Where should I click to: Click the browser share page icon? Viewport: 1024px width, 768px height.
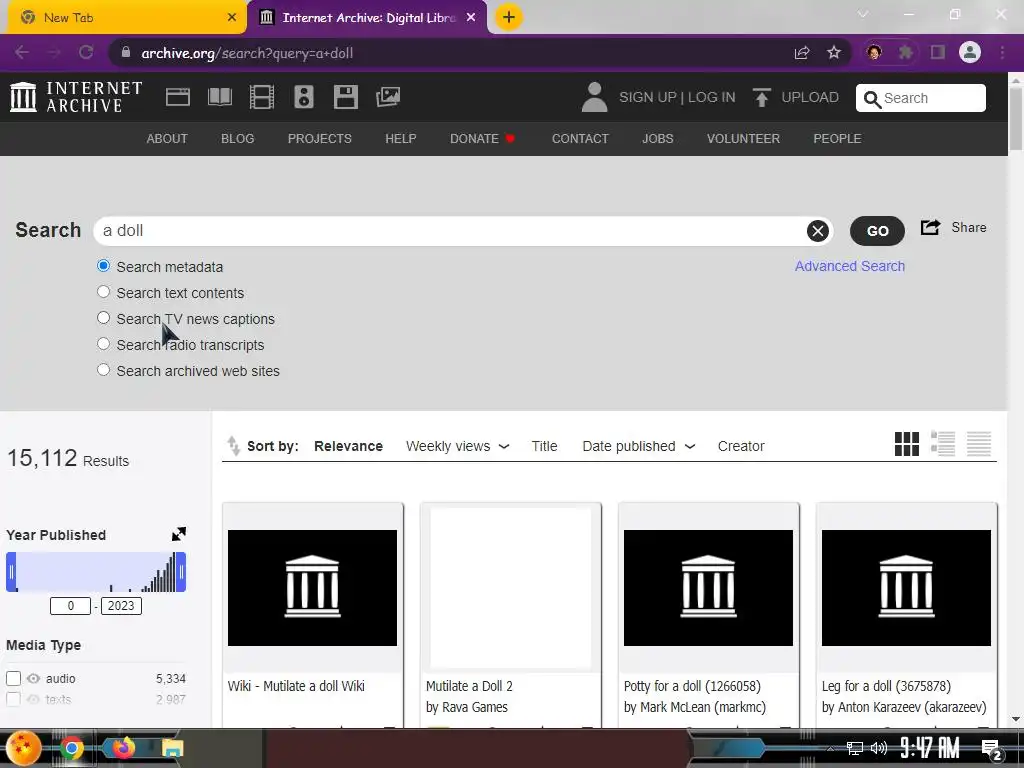point(802,53)
